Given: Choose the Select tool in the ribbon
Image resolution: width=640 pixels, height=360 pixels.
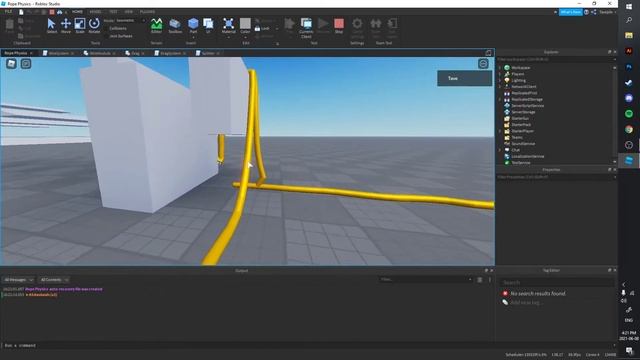Looking at the screenshot, I should click(51, 26).
